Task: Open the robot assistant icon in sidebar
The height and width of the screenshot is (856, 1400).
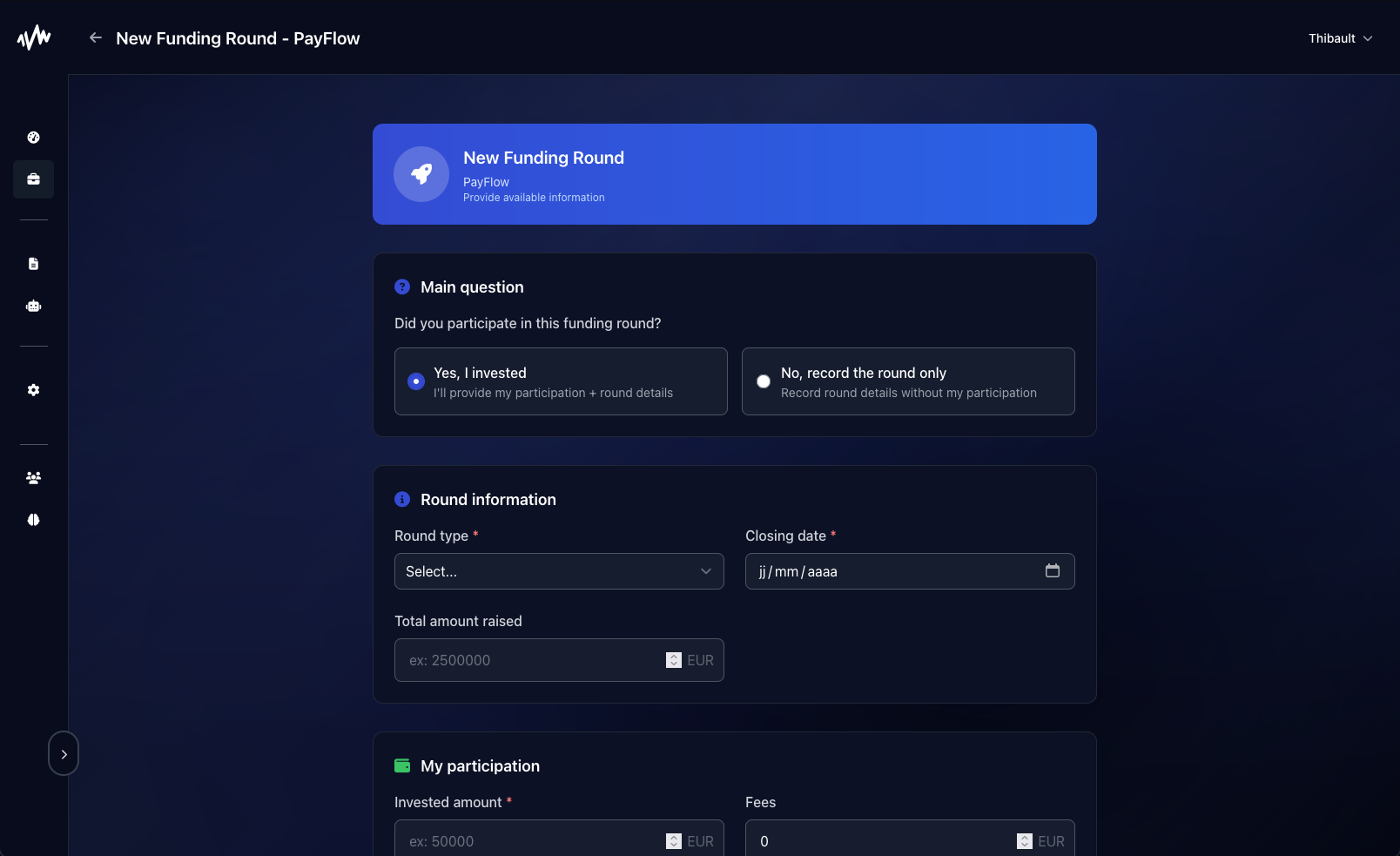Action: [33, 306]
